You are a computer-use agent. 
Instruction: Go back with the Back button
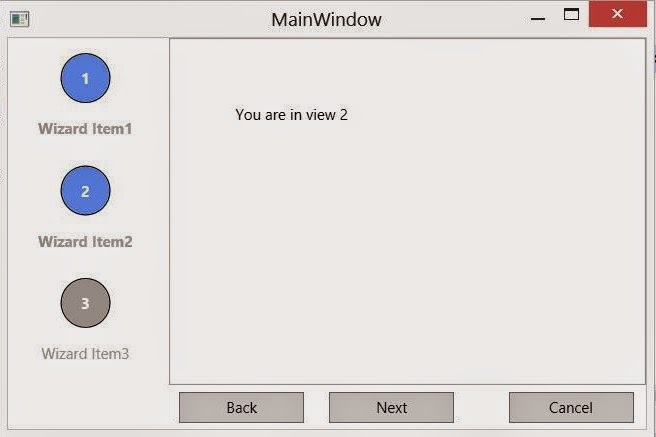[x=241, y=408]
